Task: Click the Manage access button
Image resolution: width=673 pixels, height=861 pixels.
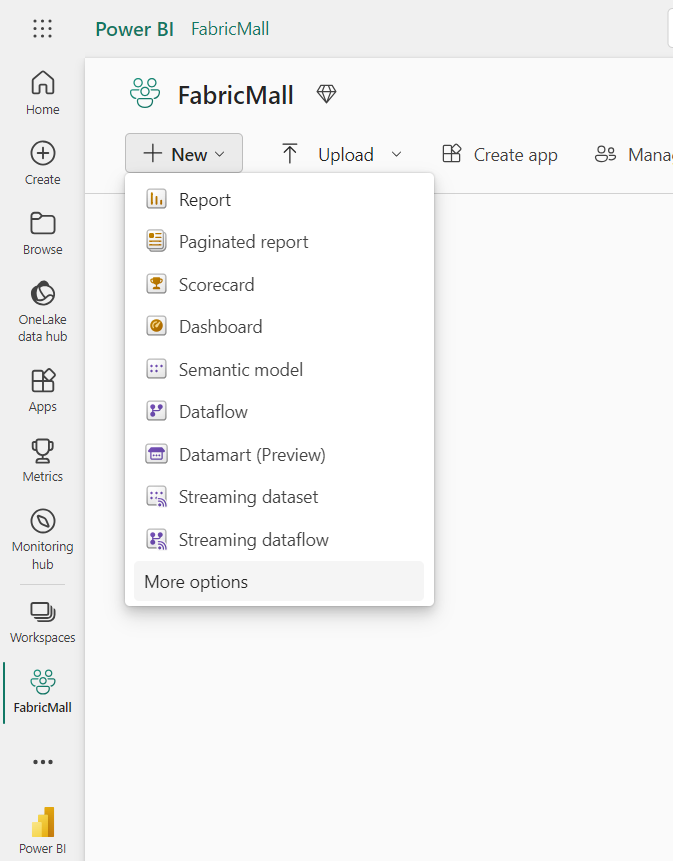Action: click(633, 154)
